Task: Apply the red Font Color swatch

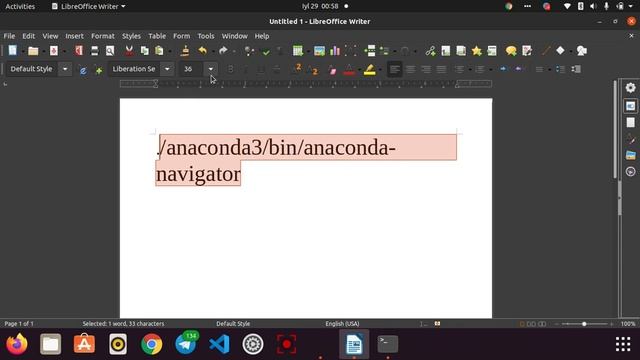Action: pyautogui.click(x=349, y=70)
